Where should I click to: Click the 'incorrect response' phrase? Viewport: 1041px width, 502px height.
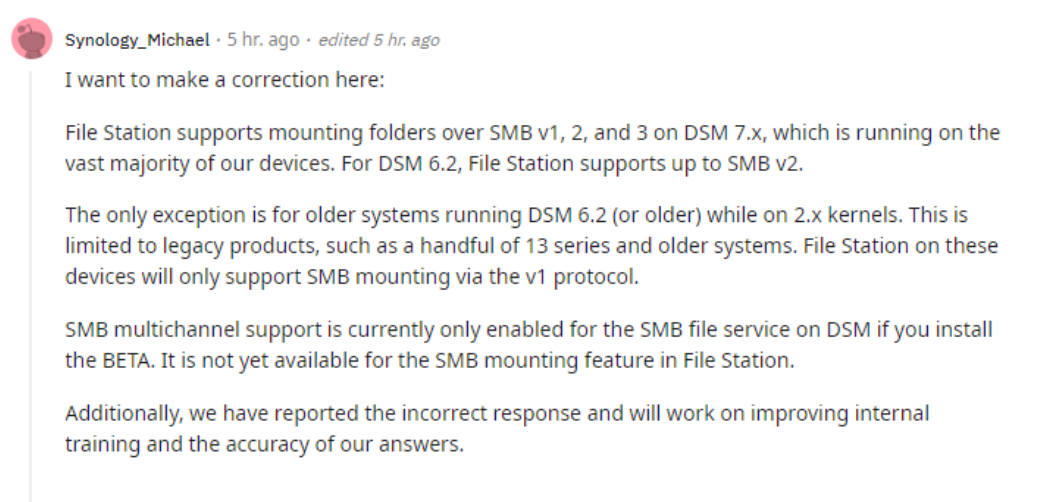[x=472, y=413]
